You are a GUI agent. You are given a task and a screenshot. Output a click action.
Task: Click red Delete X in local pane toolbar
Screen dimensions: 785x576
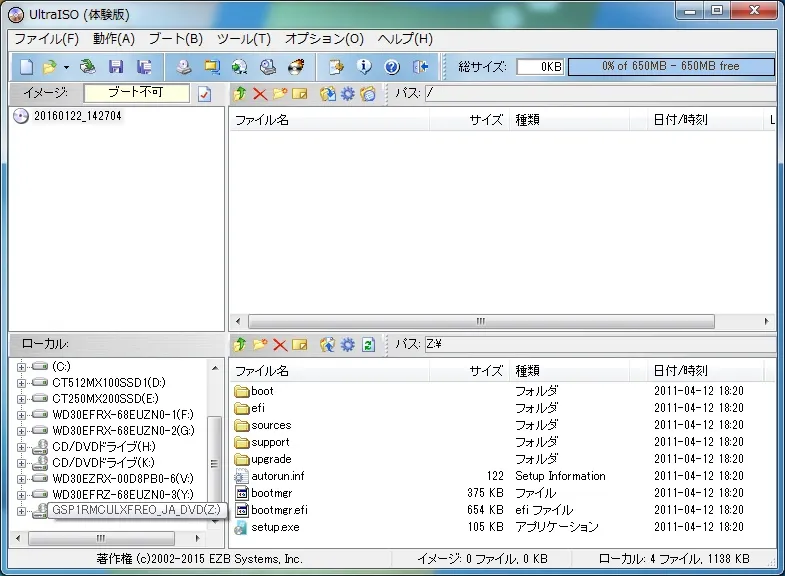click(x=280, y=344)
